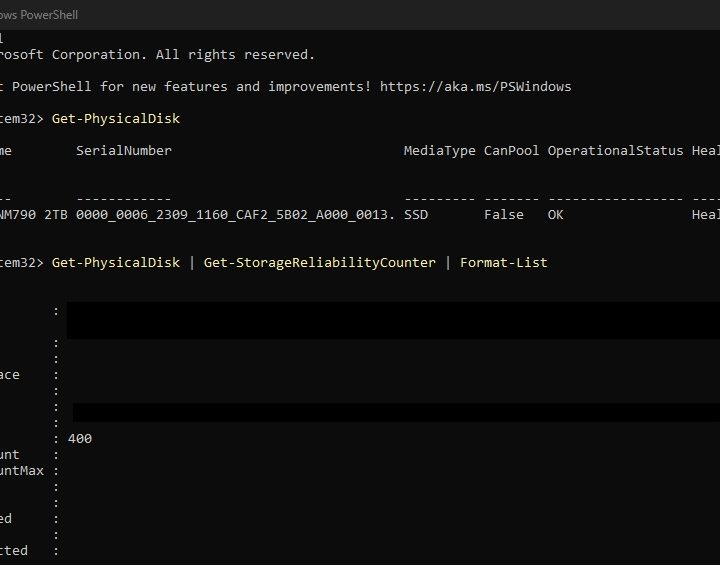720x565 pixels.
Task: Click the 'Corporation. All rights reserved.' line
Action: pyautogui.click(x=183, y=55)
